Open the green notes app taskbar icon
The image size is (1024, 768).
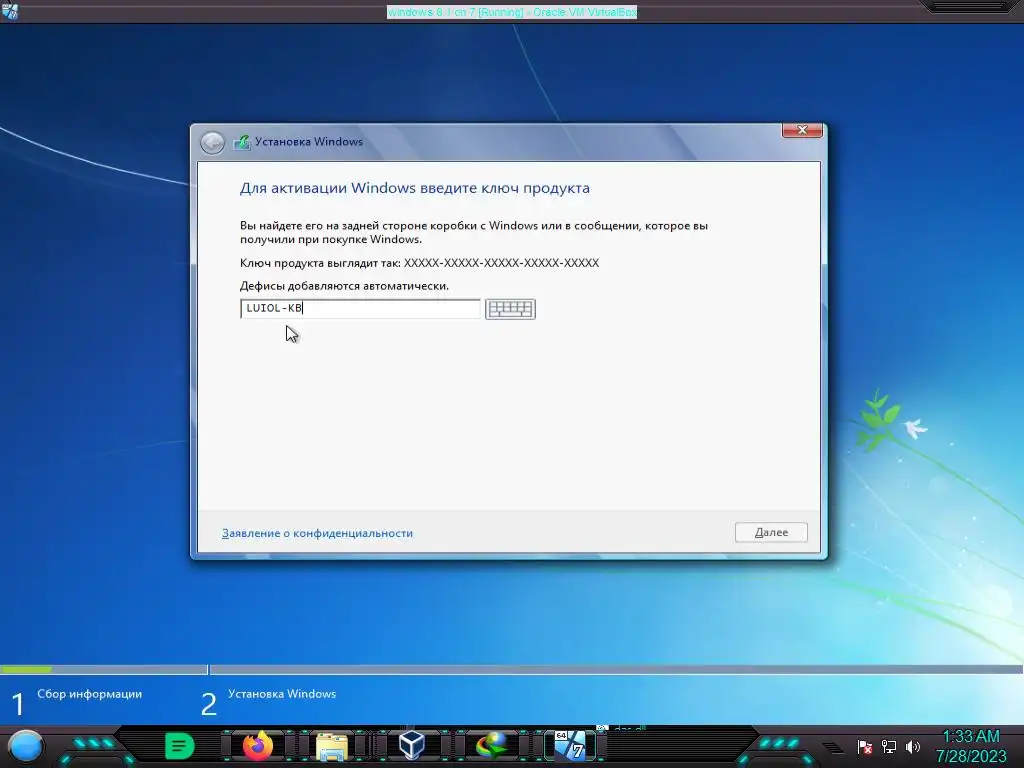pos(180,746)
